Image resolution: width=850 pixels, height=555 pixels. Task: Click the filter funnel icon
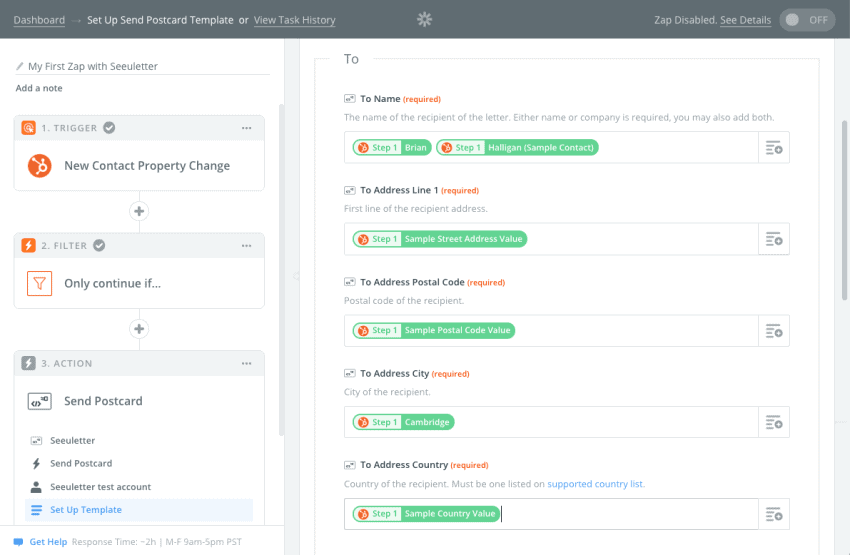coord(40,283)
